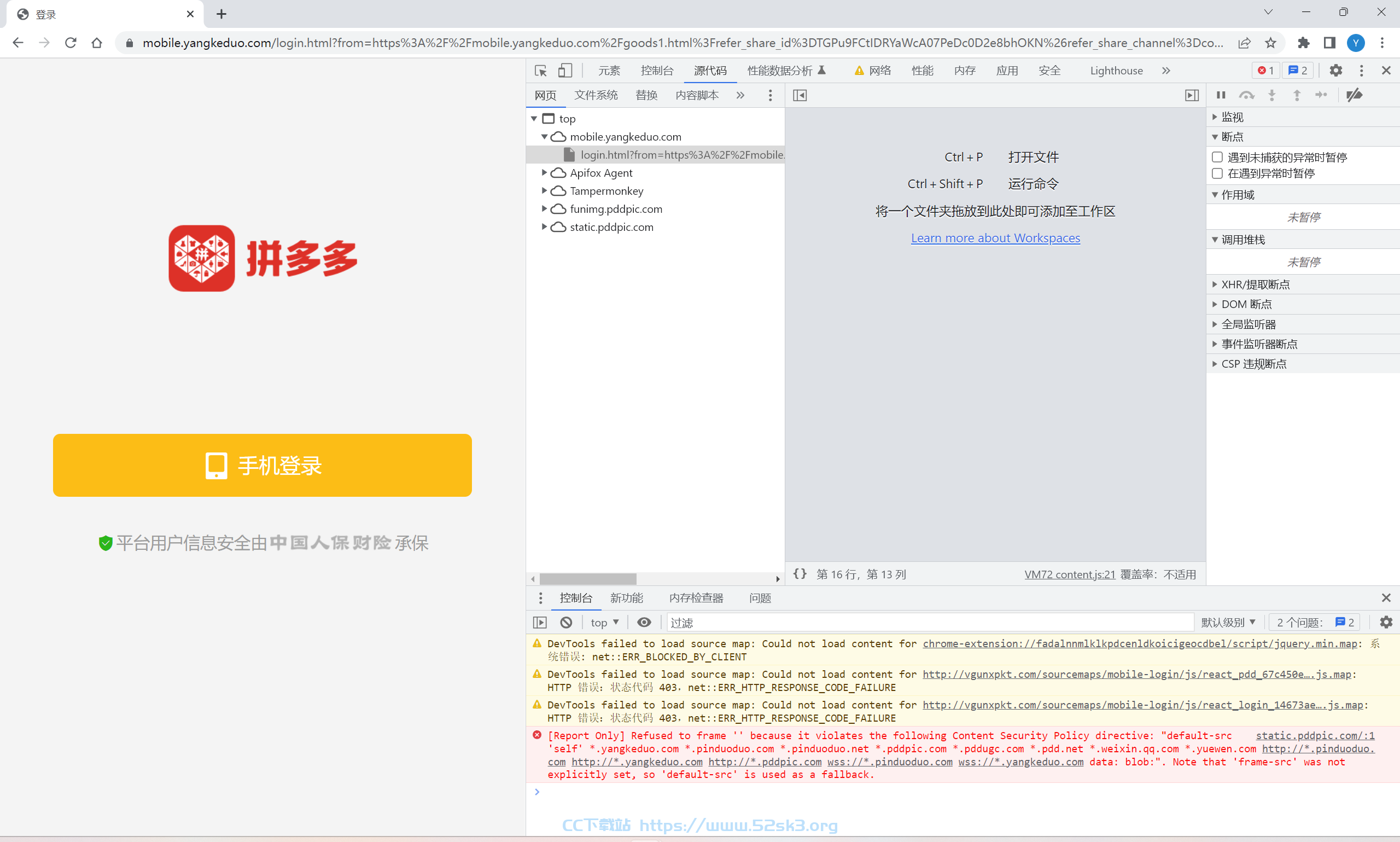
Task: Click the 手机登录 phone login button
Action: pyautogui.click(x=262, y=465)
